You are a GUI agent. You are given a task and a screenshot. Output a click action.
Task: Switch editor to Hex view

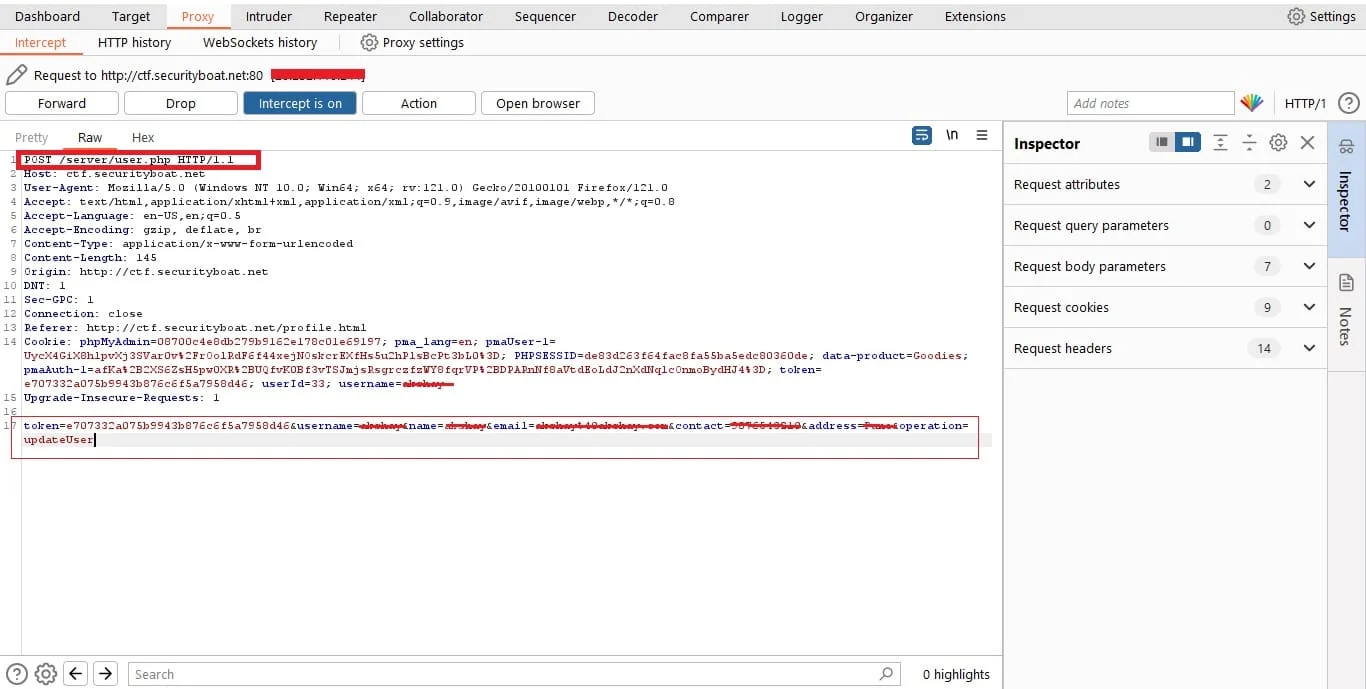click(x=143, y=137)
